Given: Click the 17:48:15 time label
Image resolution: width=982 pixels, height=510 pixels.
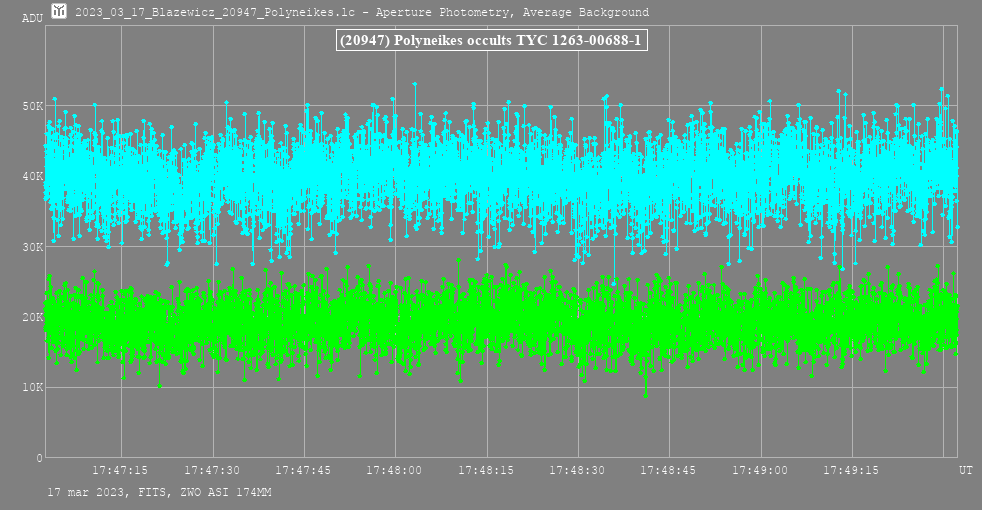Looking at the screenshot, I should (486, 470).
